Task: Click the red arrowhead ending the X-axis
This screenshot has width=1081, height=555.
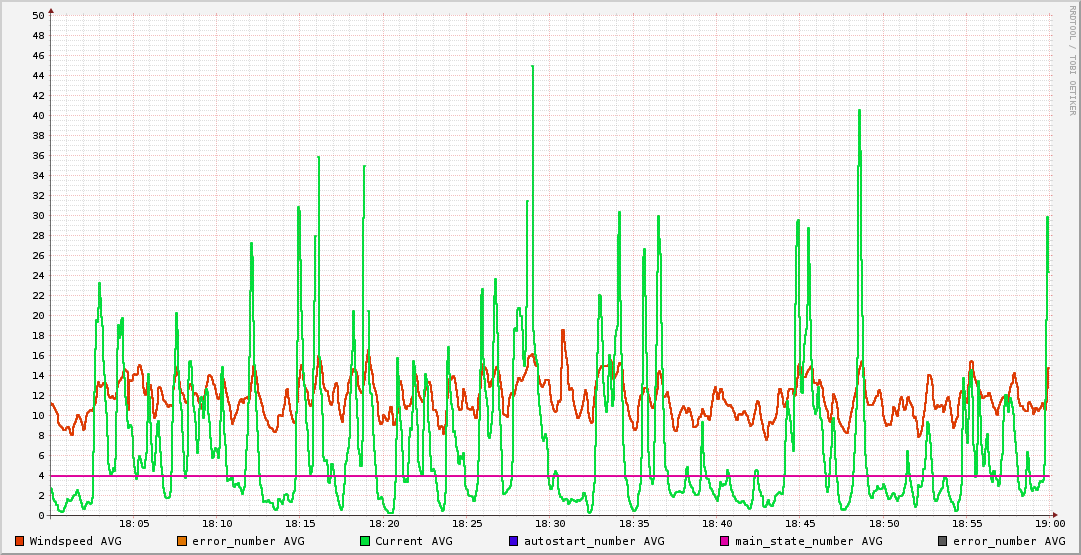Action: coord(1056,516)
